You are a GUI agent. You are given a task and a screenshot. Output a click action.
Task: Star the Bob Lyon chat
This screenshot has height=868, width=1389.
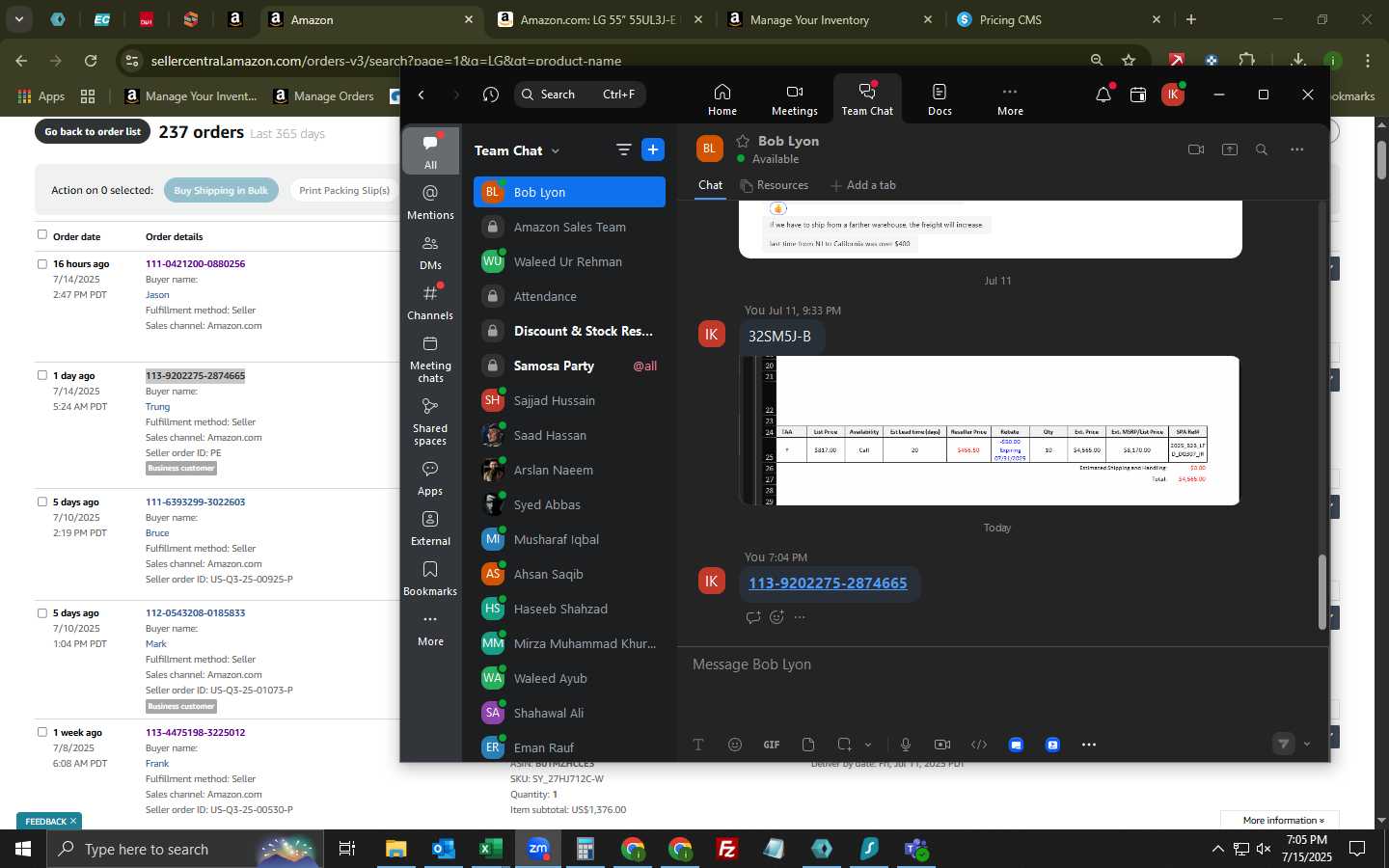point(744,141)
